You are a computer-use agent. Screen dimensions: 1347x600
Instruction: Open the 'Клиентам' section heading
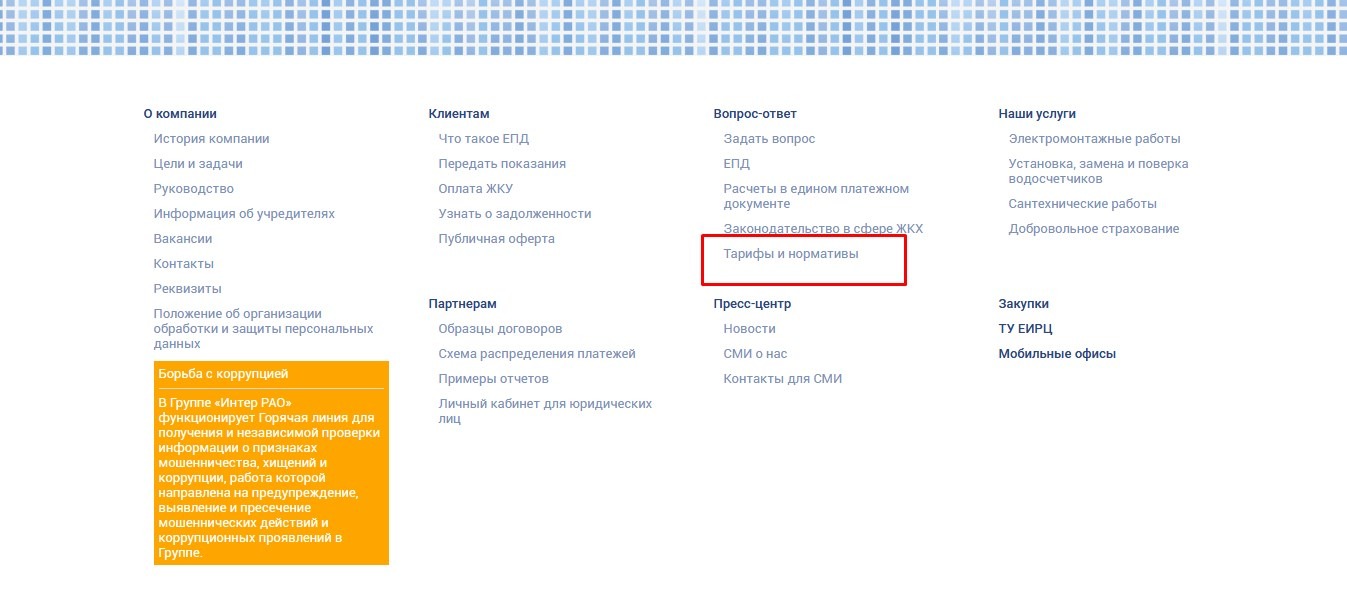click(x=459, y=114)
